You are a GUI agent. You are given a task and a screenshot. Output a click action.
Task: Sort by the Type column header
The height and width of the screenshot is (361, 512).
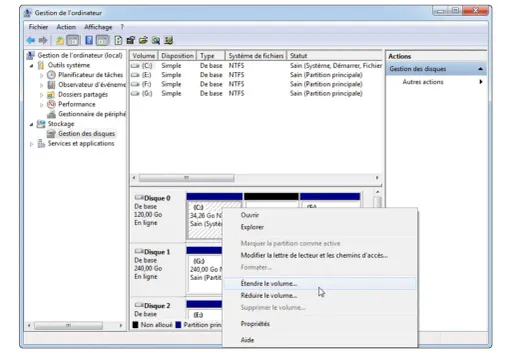[x=211, y=56]
